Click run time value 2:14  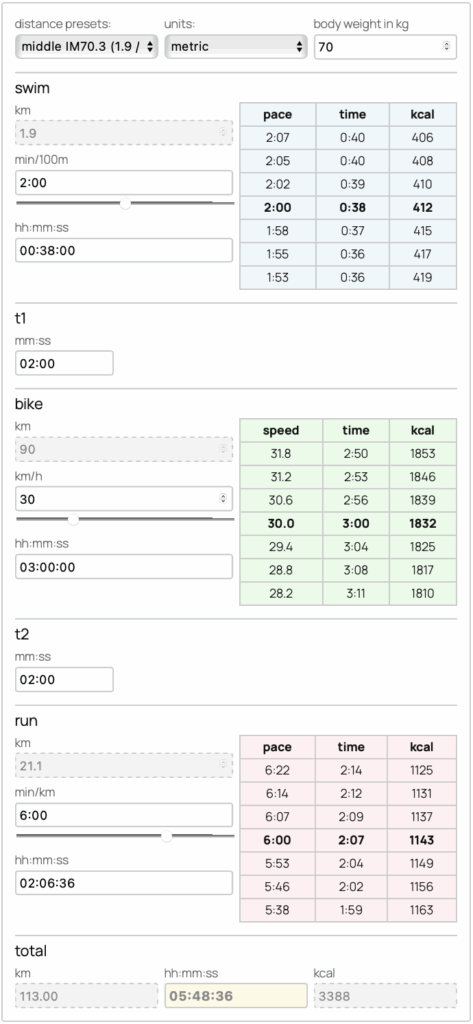pyautogui.click(x=351, y=771)
